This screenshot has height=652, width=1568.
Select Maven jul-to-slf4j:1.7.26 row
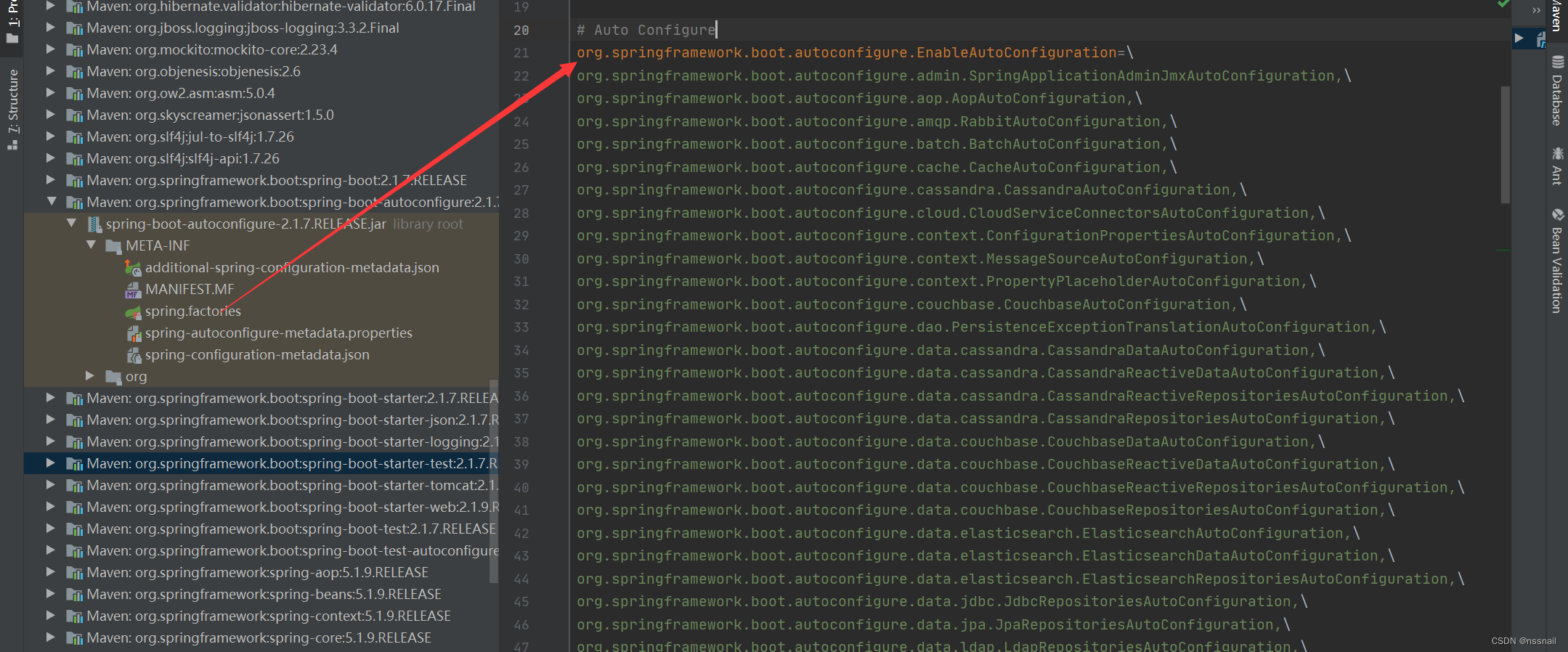tap(261, 136)
